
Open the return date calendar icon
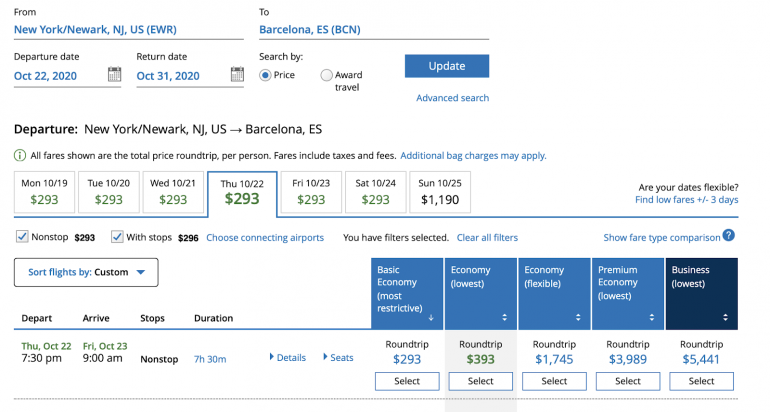237,75
